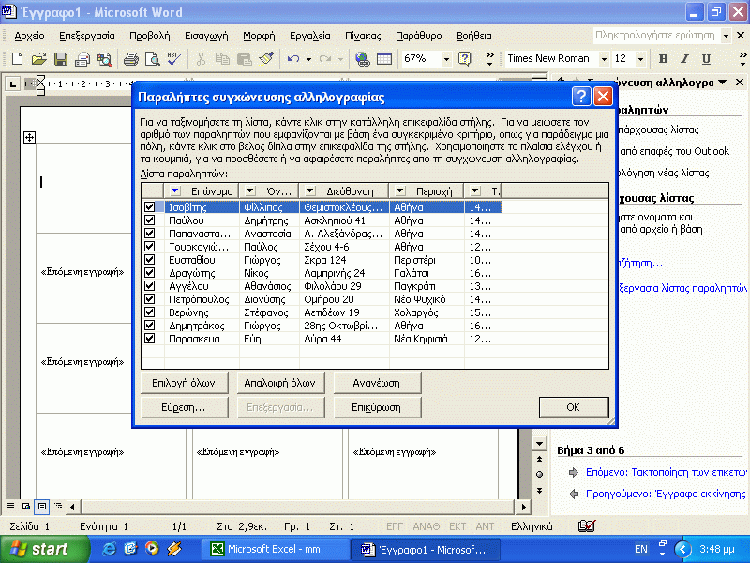Open the Διεύθυνση column filter arrow
The height and width of the screenshot is (563, 750).
(310, 191)
